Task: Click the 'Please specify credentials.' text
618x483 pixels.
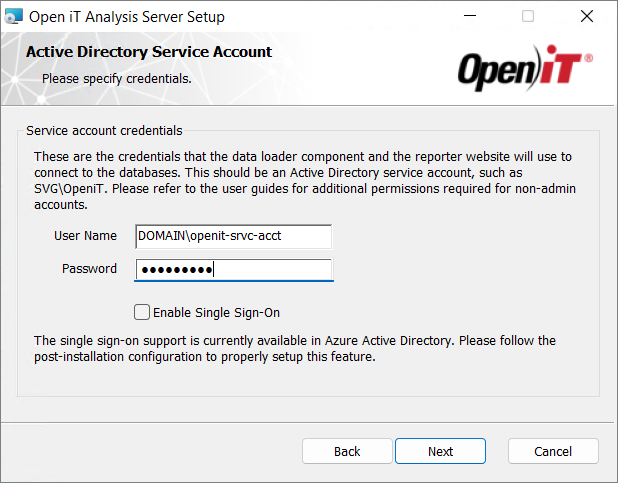Action: click(x=117, y=79)
